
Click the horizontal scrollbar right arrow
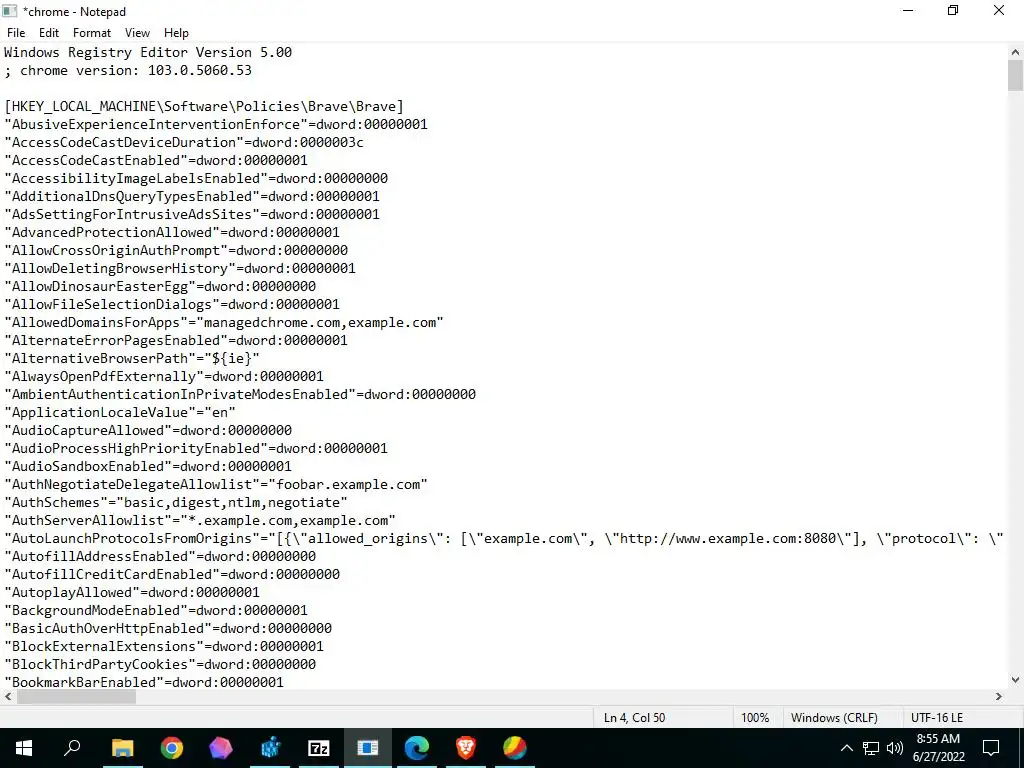click(x=999, y=697)
